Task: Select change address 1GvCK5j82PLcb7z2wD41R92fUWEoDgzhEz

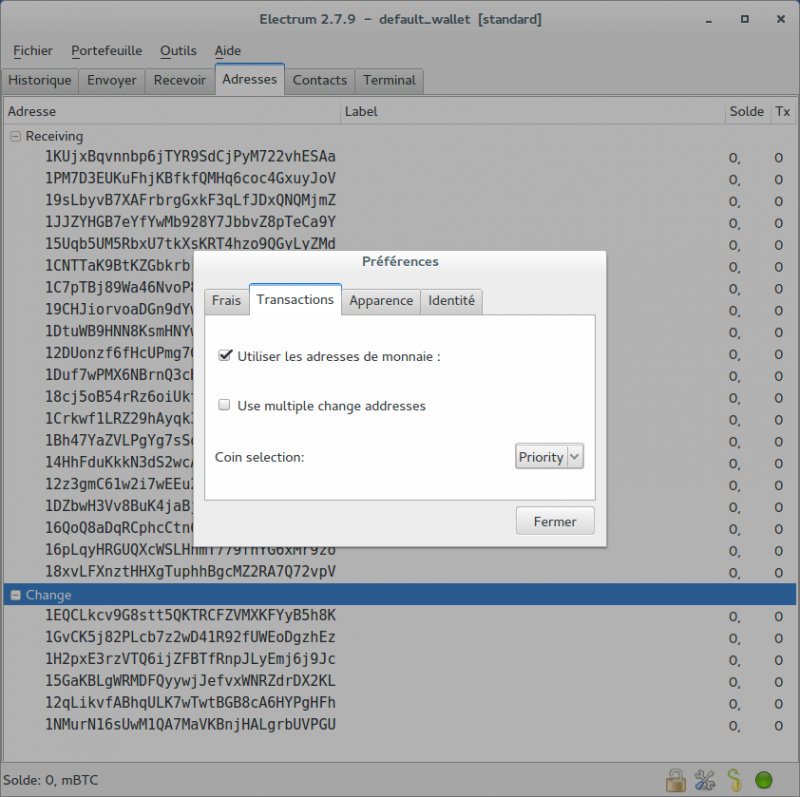Action: [190, 637]
